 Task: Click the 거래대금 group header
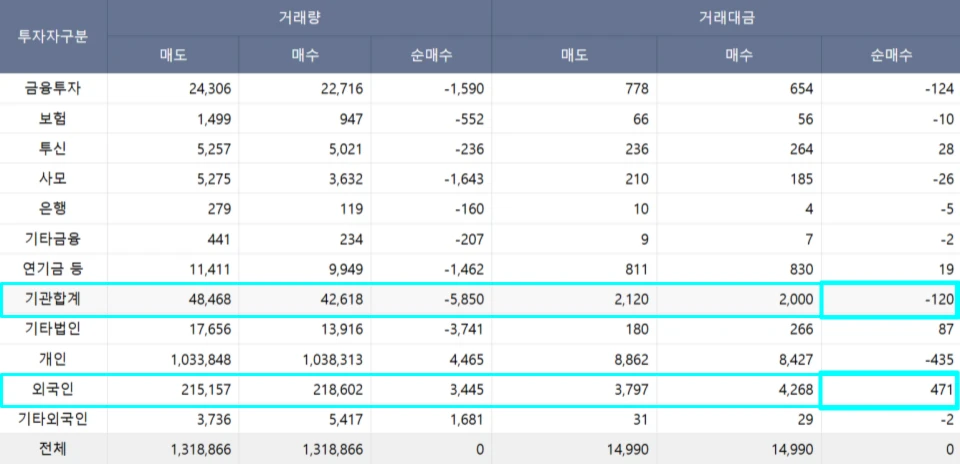tap(725, 18)
